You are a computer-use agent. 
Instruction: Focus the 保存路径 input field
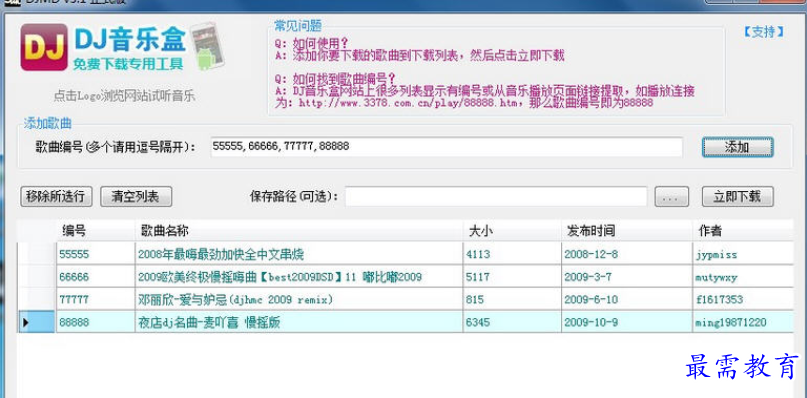coord(496,196)
